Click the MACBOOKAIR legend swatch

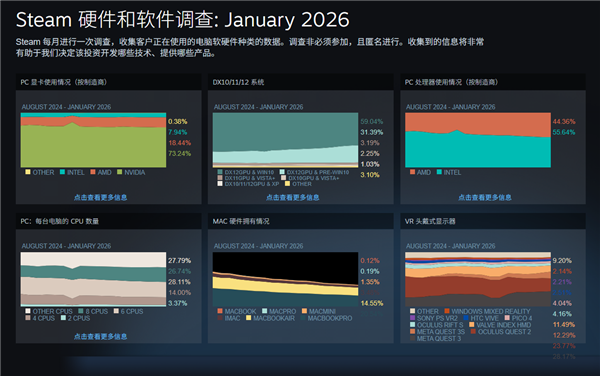pos(249,318)
